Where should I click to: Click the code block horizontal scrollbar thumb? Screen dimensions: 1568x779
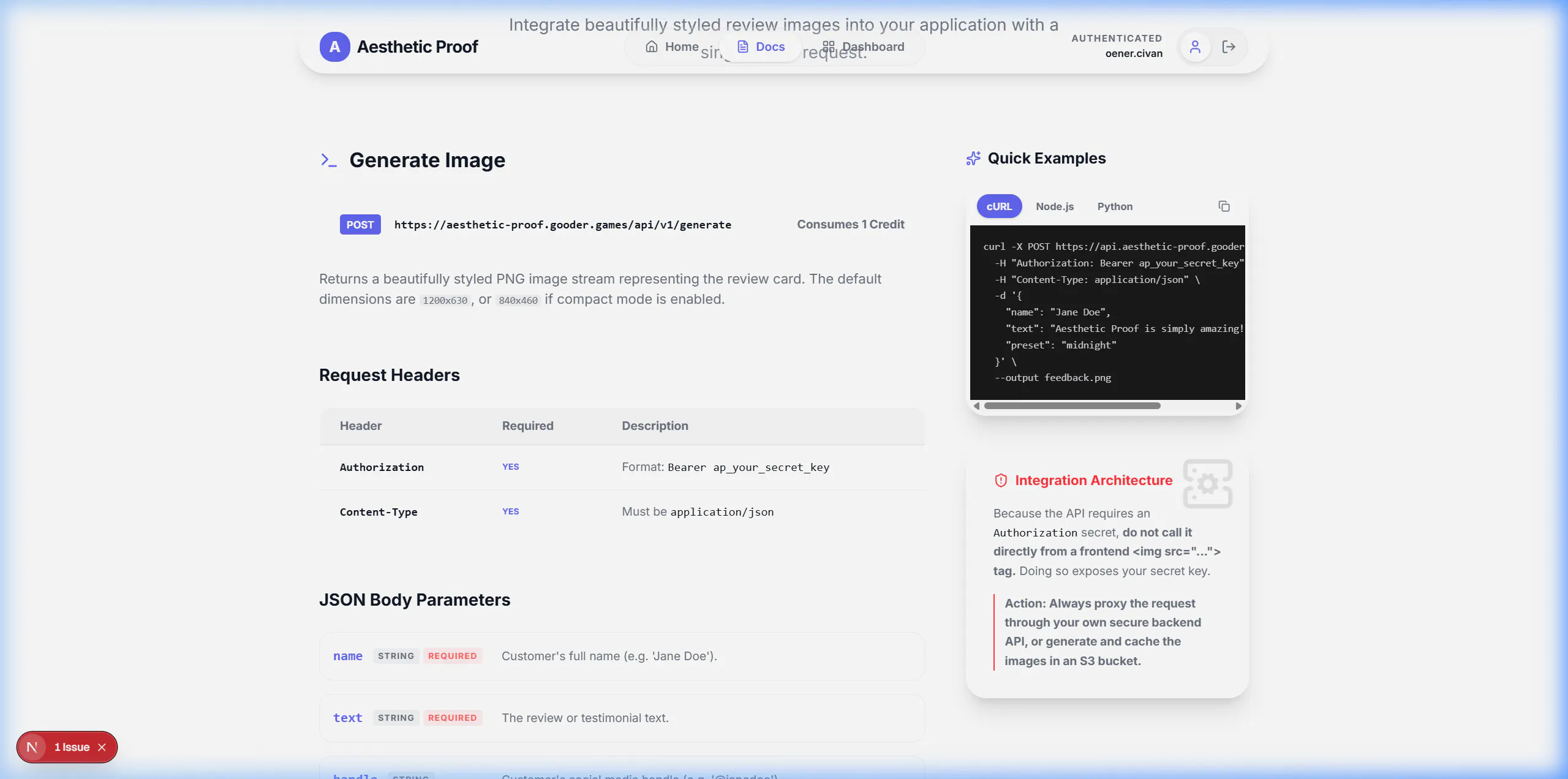[1072, 405]
